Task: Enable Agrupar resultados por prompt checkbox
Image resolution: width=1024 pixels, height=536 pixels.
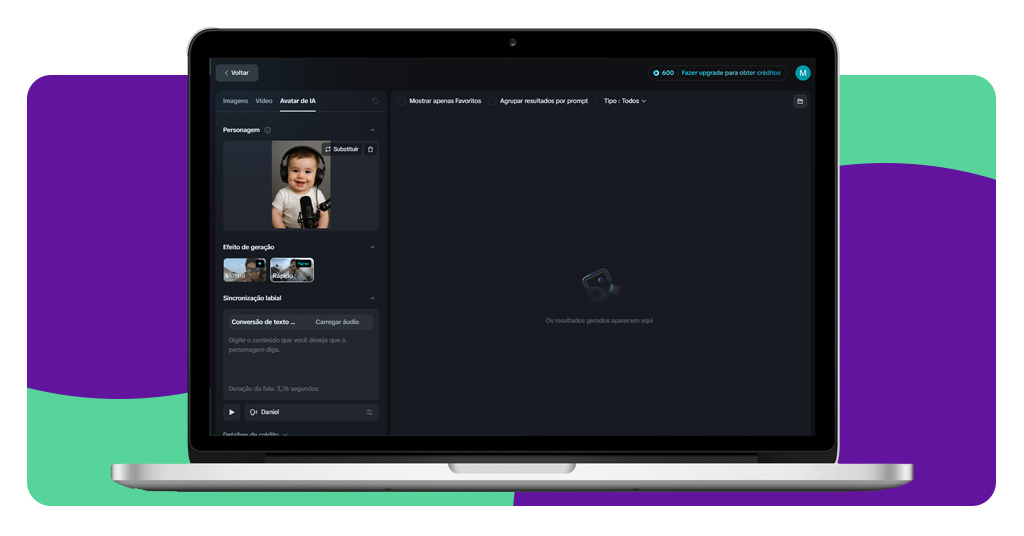Action: coord(493,101)
